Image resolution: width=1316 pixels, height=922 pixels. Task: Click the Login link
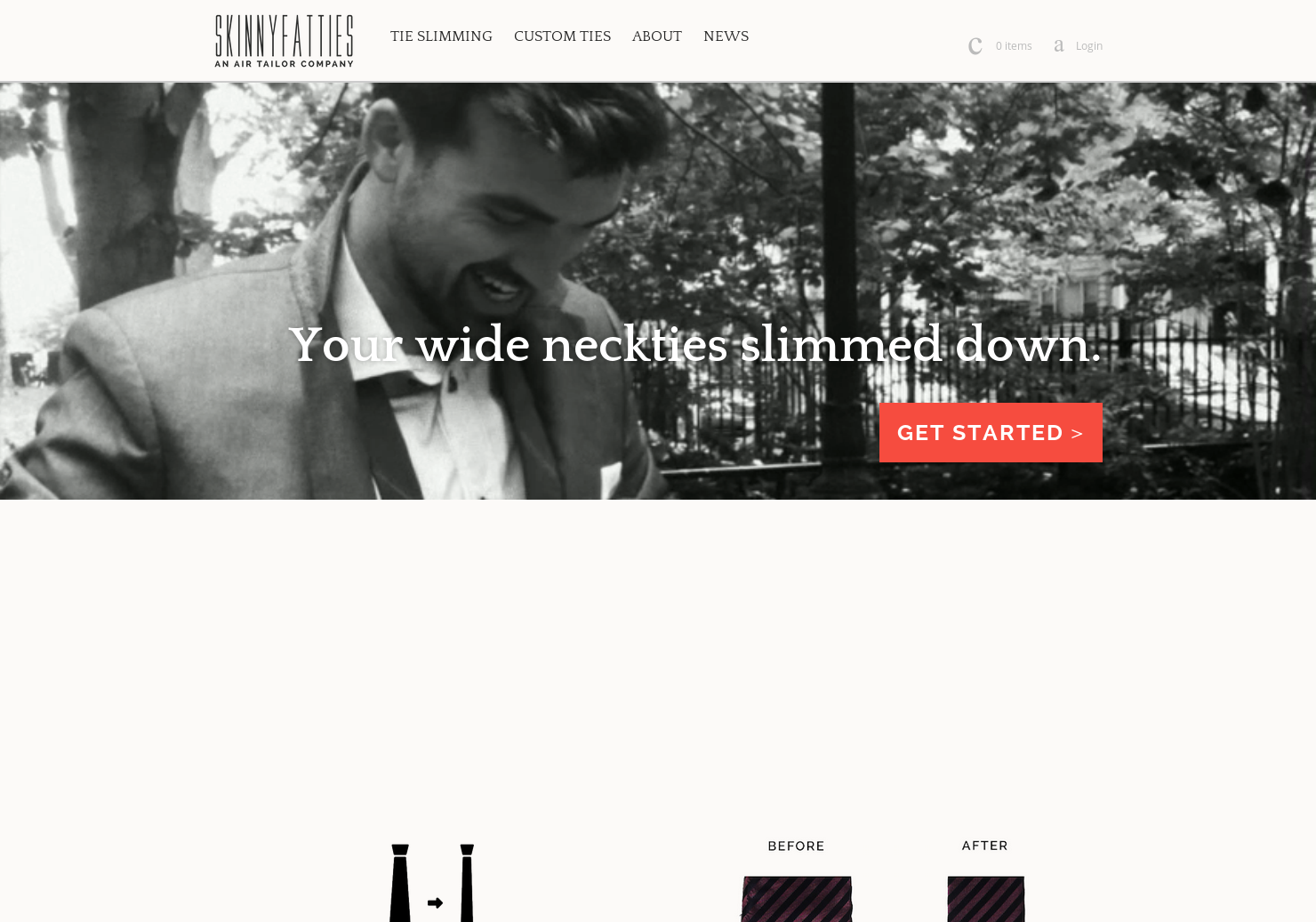click(1088, 46)
